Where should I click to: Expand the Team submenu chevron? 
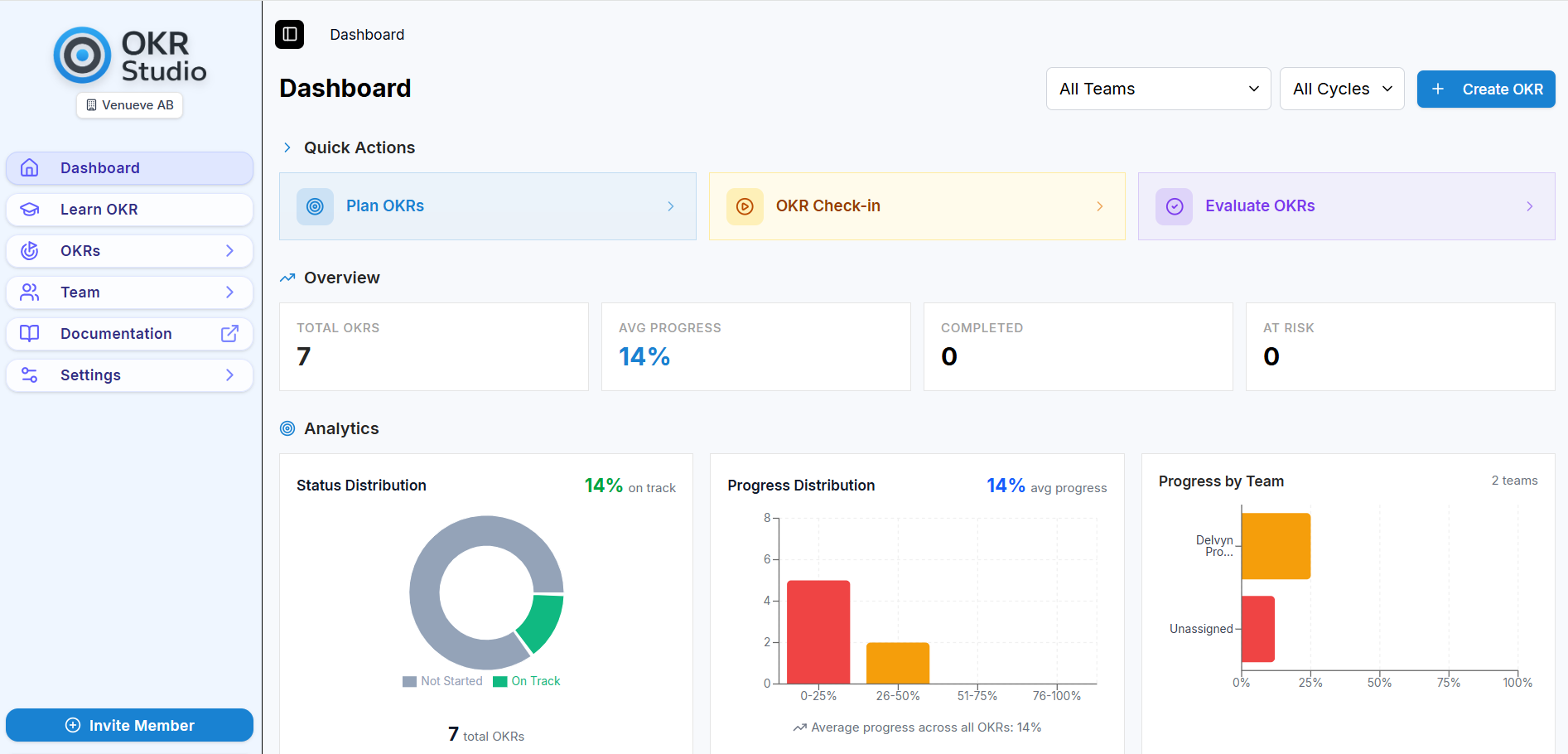tap(229, 292)
